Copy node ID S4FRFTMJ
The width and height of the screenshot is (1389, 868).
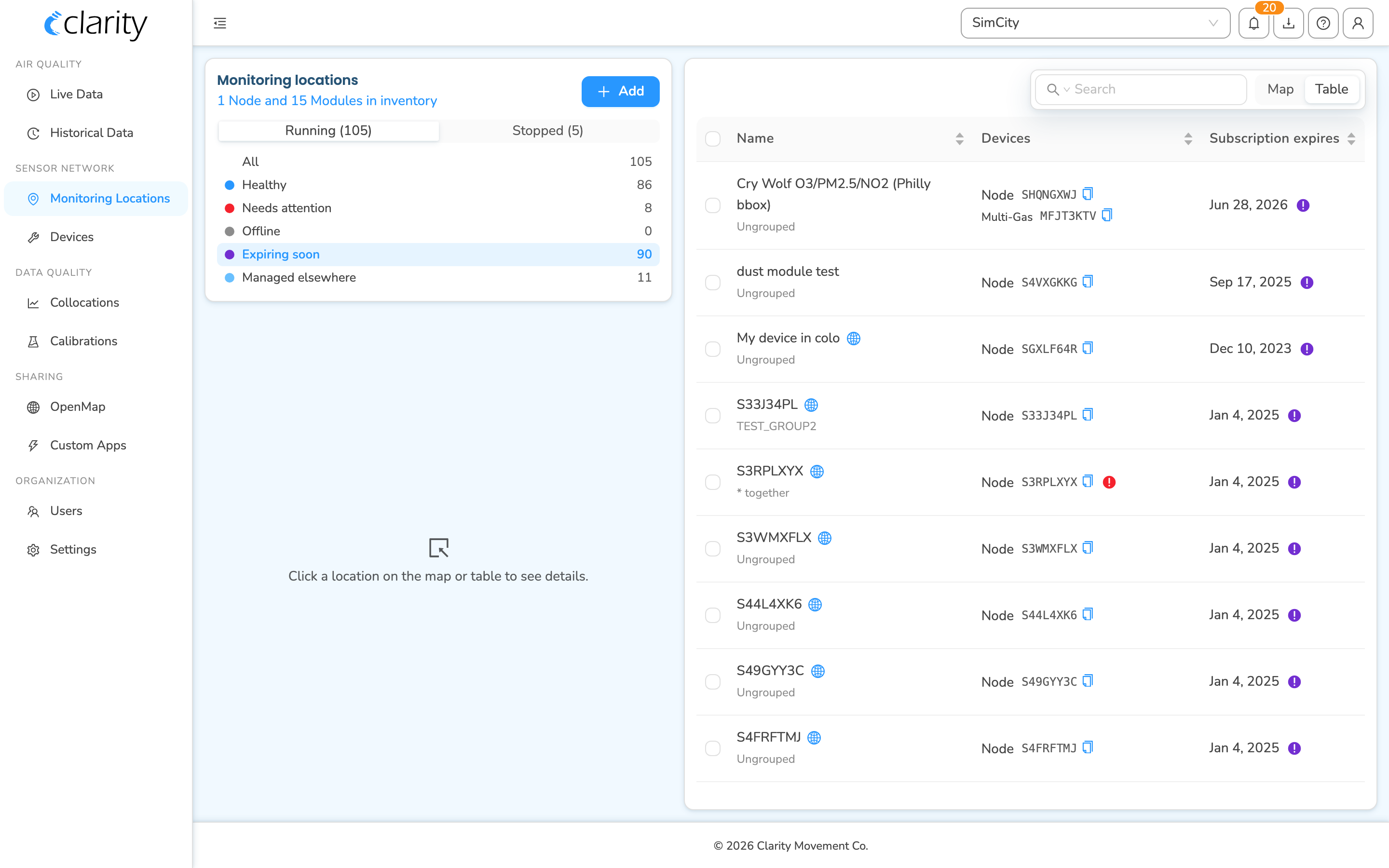click(1088, 748)
